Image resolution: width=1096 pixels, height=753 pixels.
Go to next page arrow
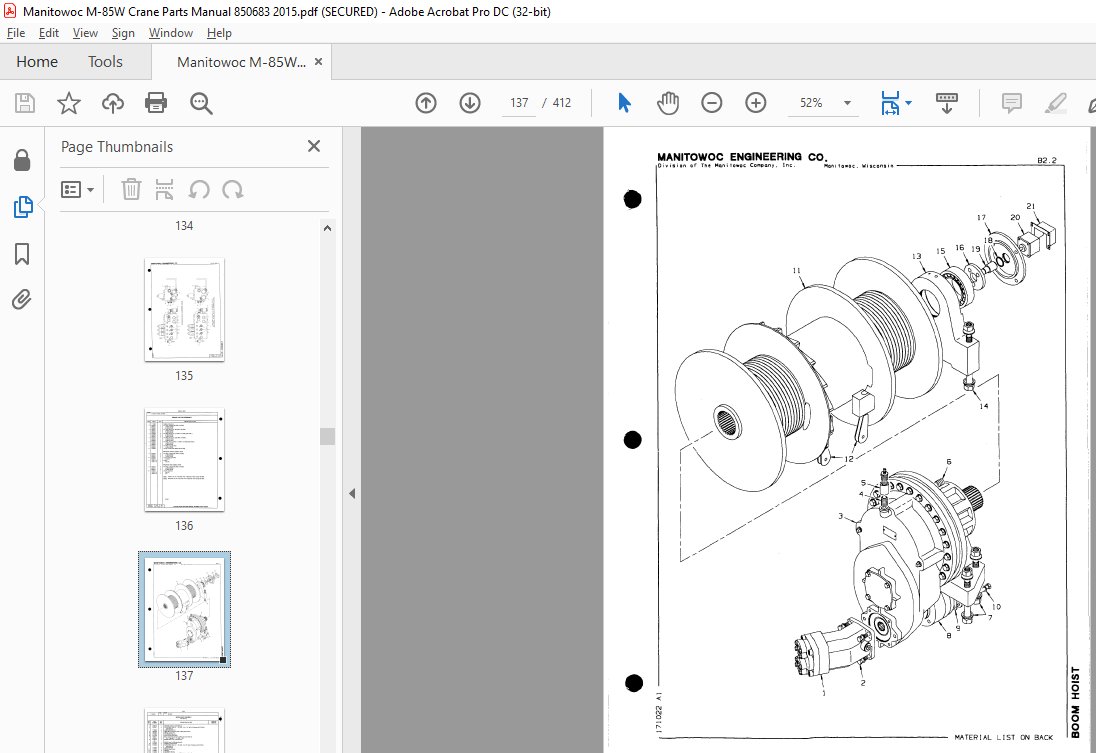[470, 103]
